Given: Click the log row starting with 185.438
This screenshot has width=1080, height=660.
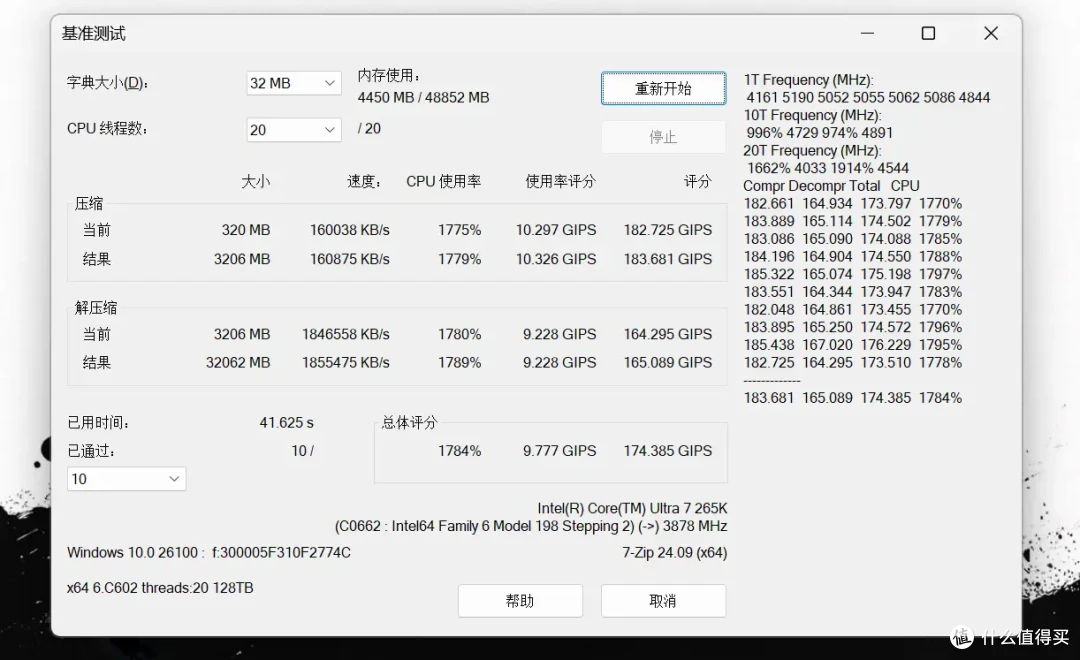Looking at the screenshot, I should [853, 344].
